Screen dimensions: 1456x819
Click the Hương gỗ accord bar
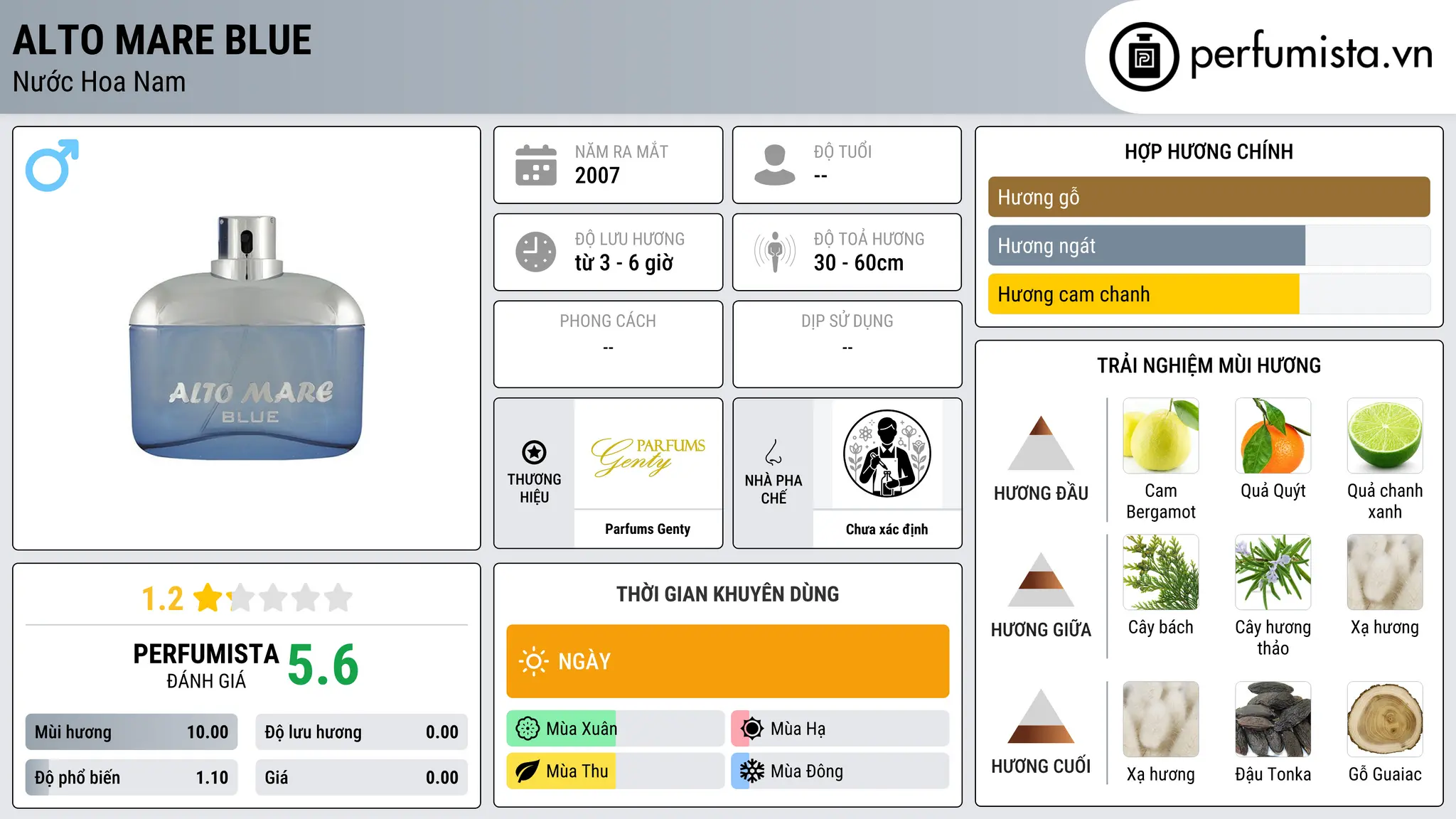[1209, 197]
